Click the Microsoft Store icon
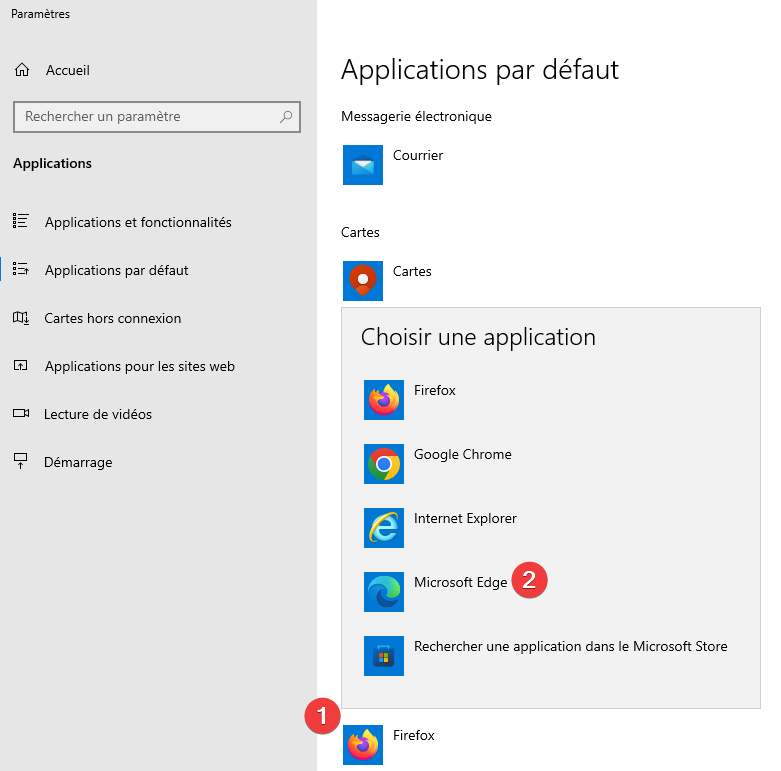Viewport: 781px width, 771px height. 384,656
